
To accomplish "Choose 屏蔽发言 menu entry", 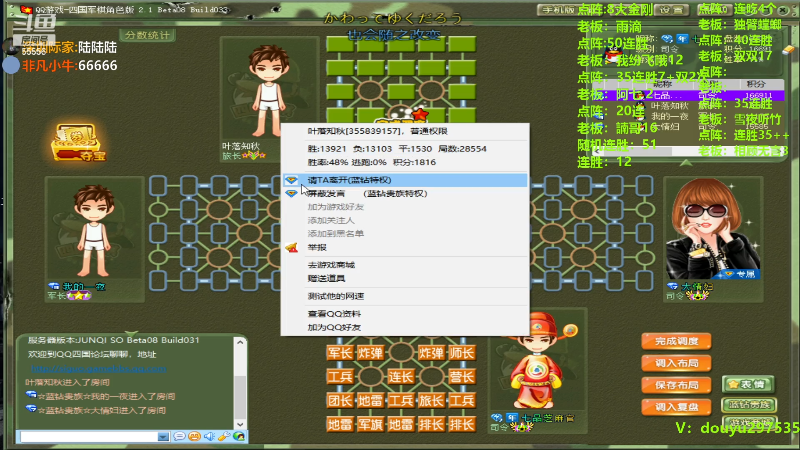I will (x=405, y=193).
